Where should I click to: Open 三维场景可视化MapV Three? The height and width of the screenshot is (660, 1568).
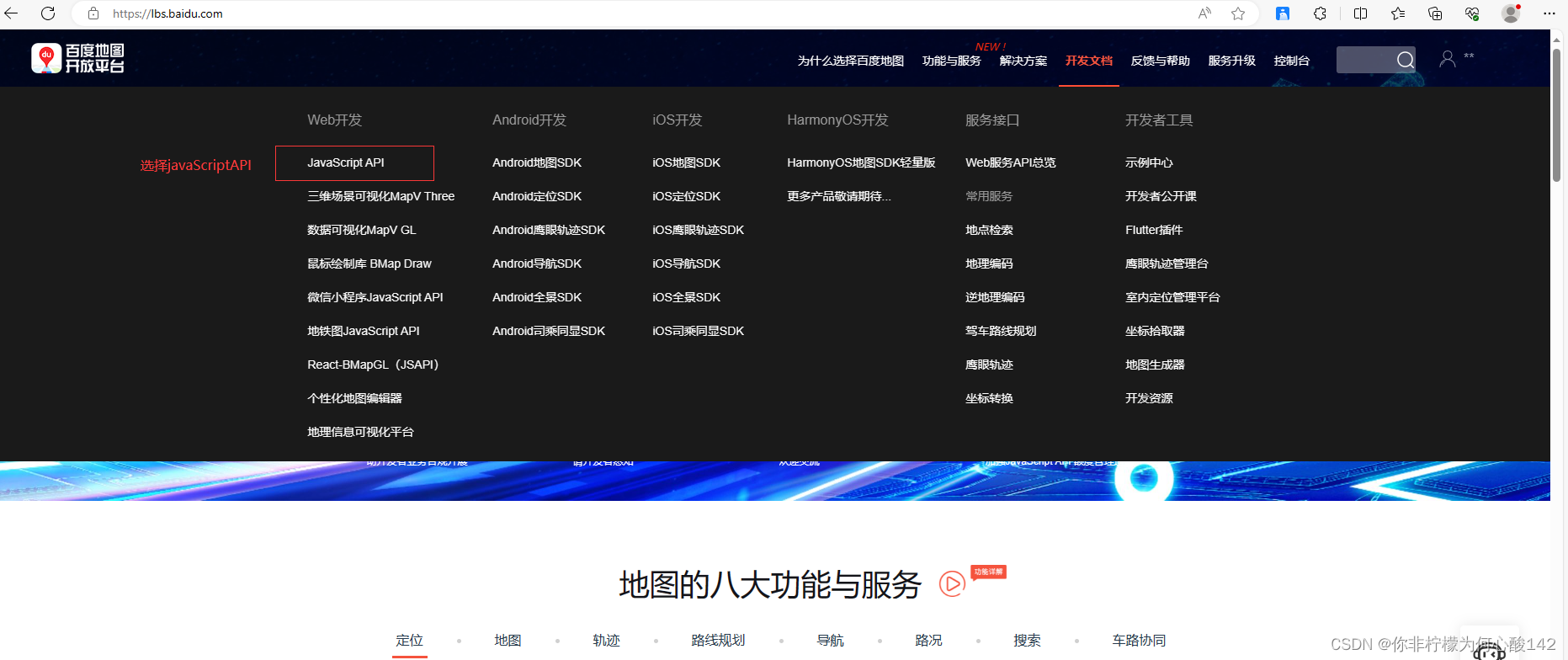(x=380, y=196)
